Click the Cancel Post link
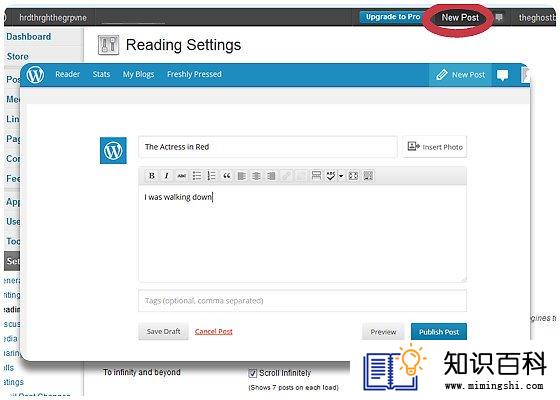560x400 pixels. [214, 331]
